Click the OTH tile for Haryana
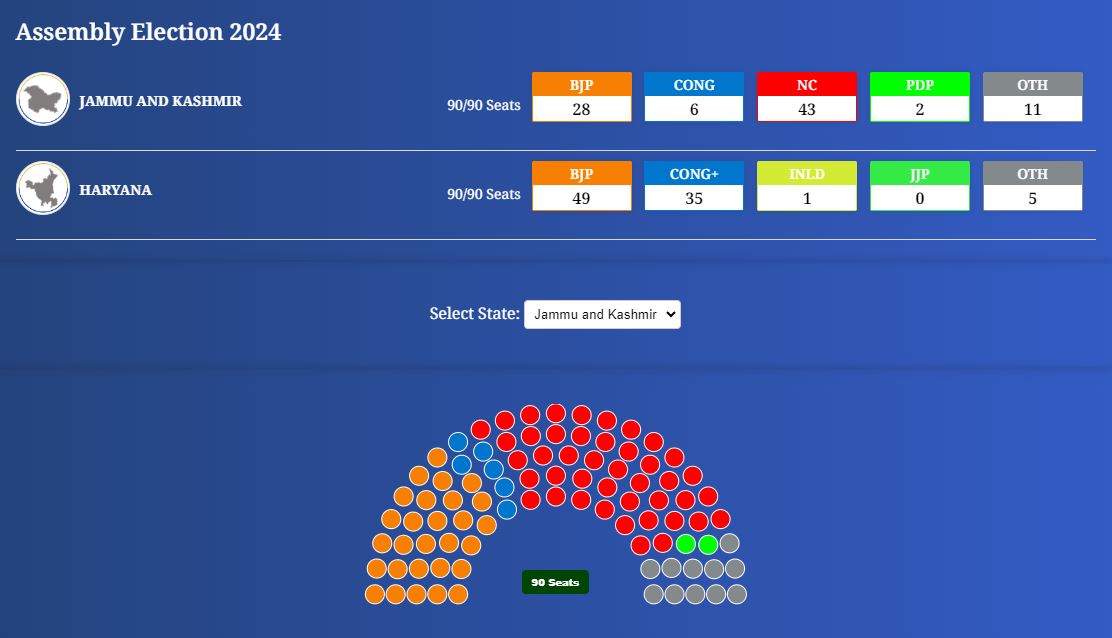 tap(1033, 186)
